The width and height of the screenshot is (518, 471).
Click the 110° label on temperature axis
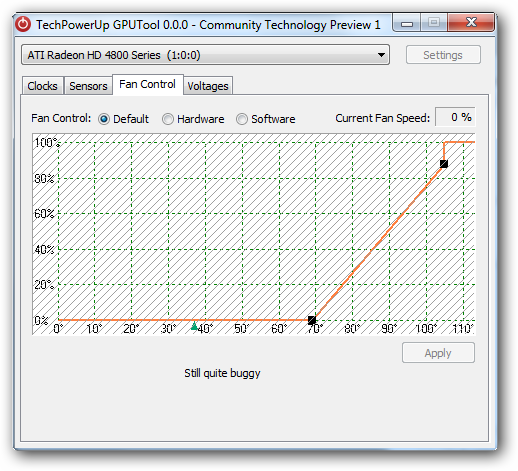(x=463, y=329)
